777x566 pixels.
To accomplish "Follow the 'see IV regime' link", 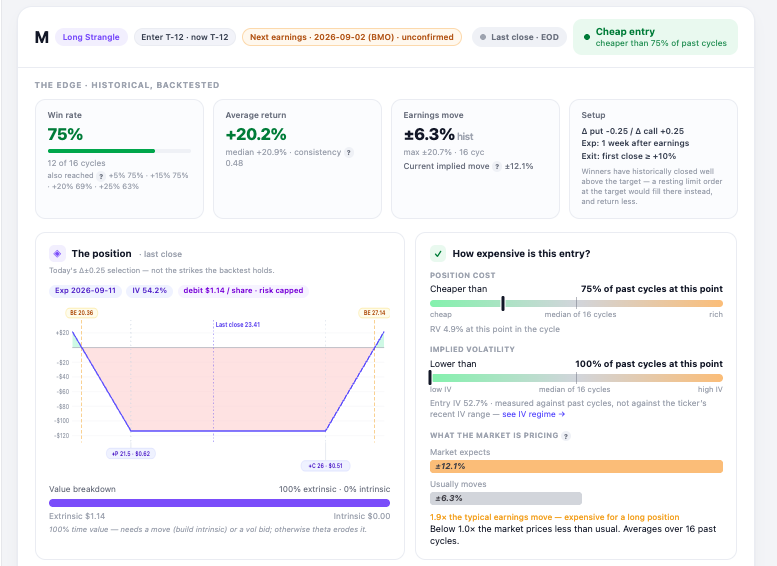I will click(x=534, y=414).
